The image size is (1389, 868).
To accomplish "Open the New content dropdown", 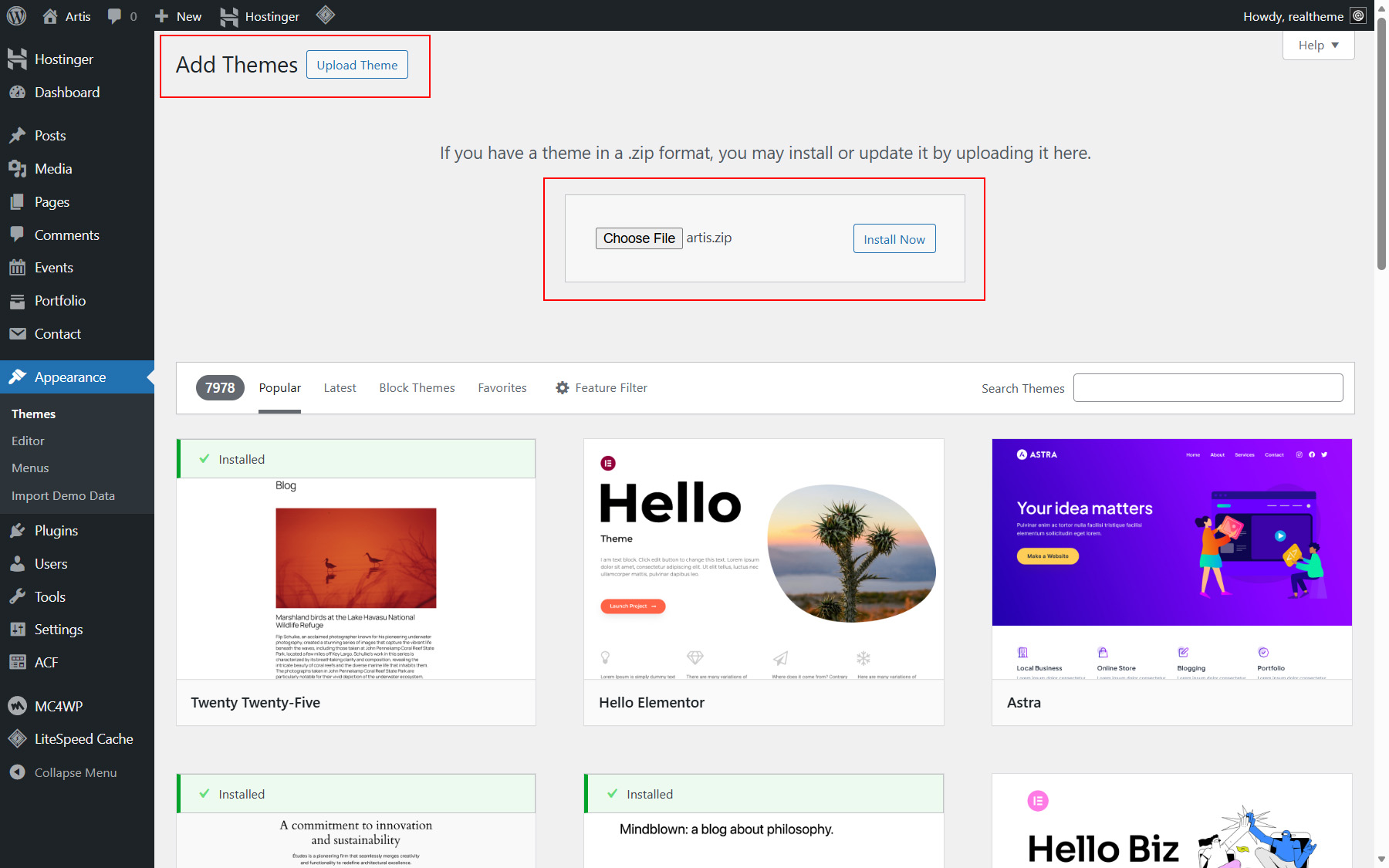I will (178, 16).
